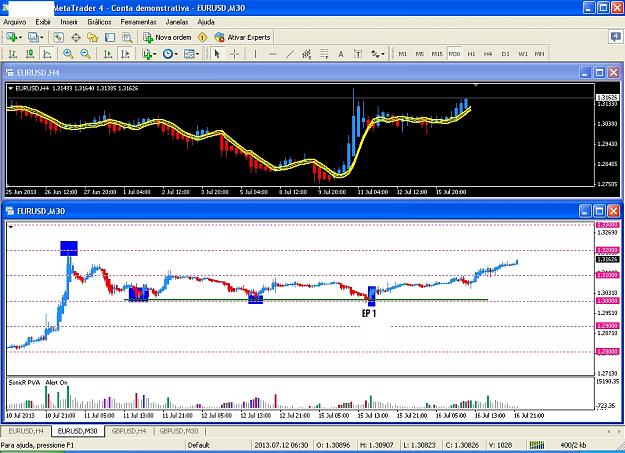
Task: Expand the Profiles dropdown arrow
Action: point(42,38)
